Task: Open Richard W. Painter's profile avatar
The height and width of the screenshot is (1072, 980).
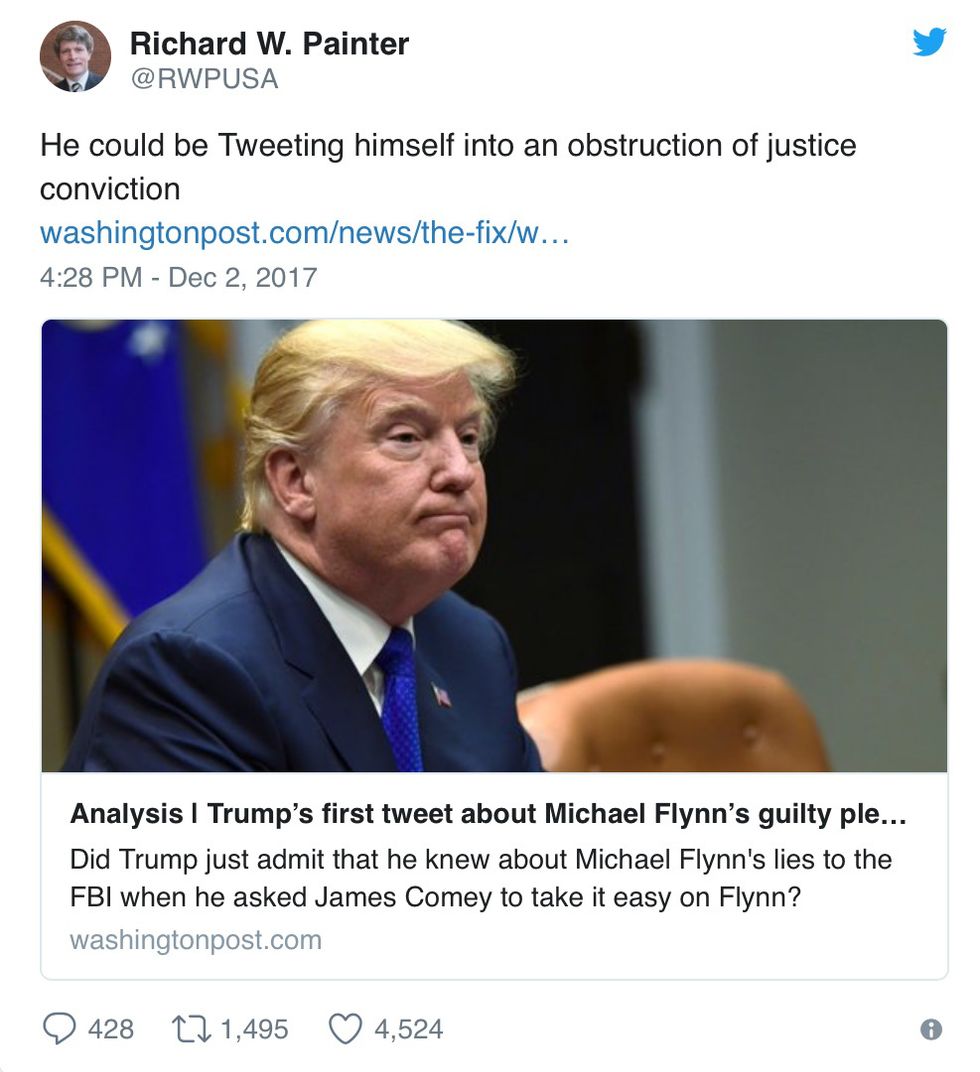Action: 75,57
